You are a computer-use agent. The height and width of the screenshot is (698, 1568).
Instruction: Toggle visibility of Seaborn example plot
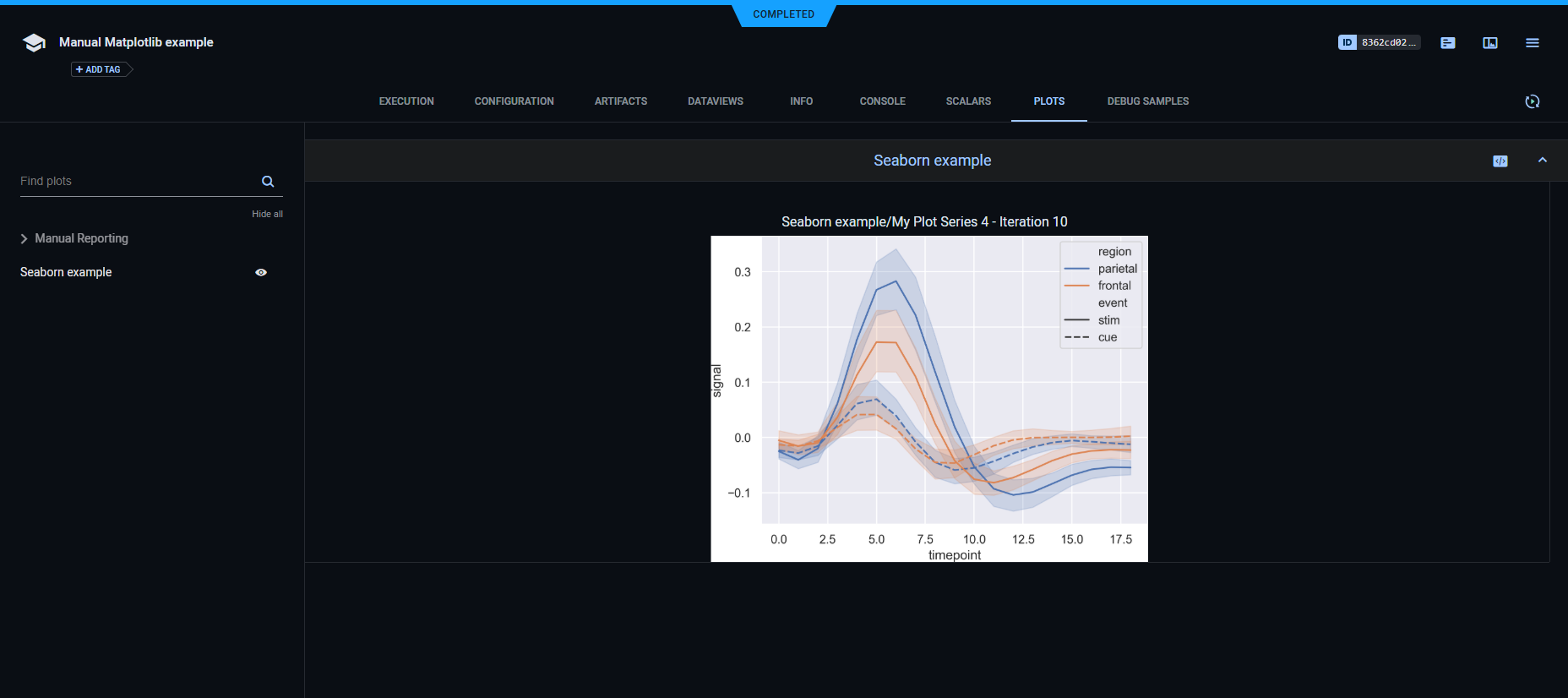pyautogui.click(x=261, y=272)
